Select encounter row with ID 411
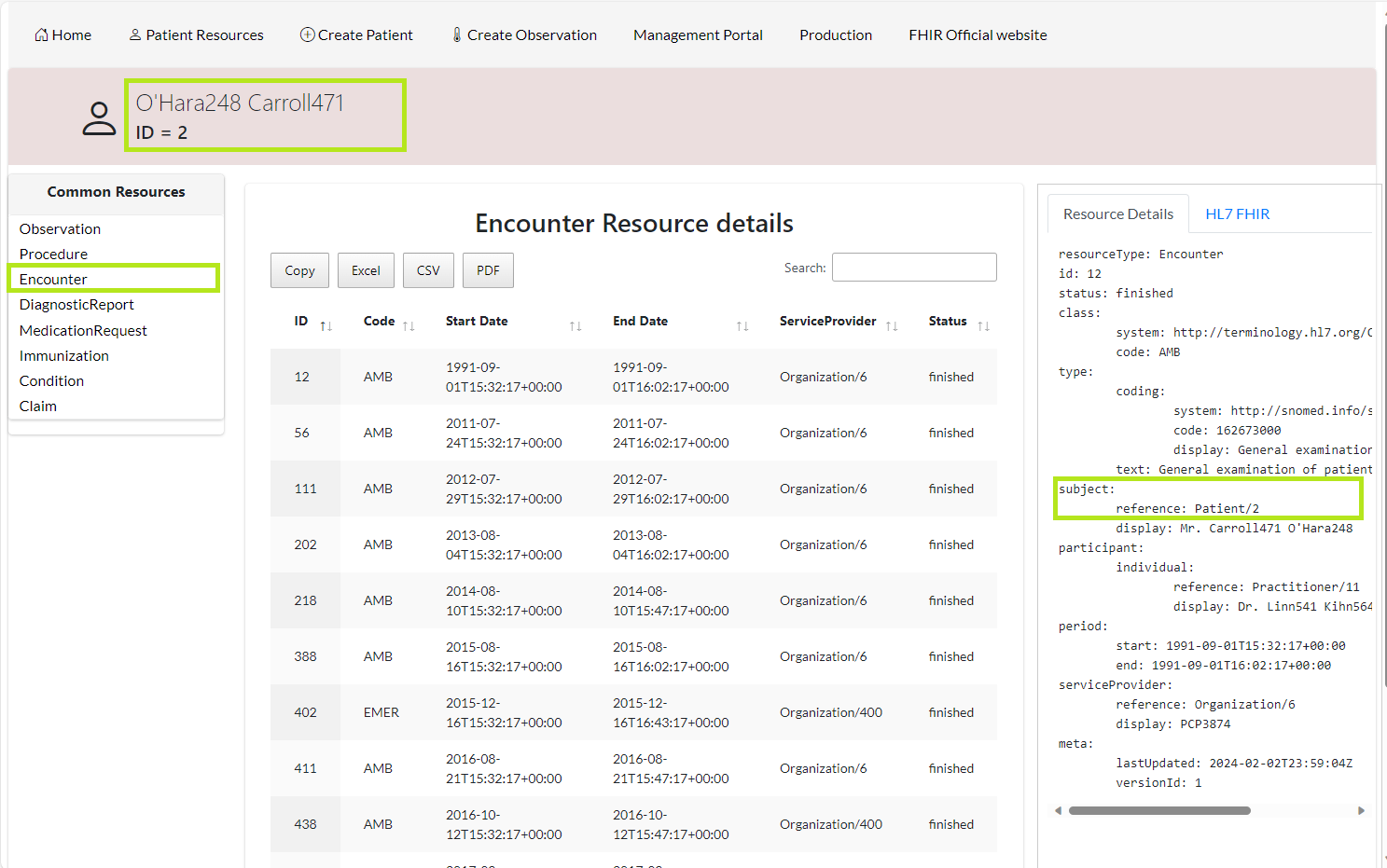This screenshot has width=1387, height=868. 633,768
